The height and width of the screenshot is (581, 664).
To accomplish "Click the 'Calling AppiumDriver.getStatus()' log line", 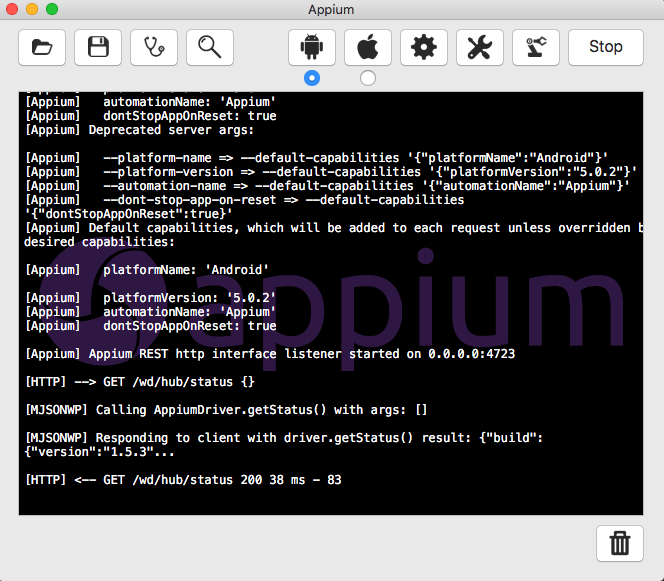I will point(226,409).
